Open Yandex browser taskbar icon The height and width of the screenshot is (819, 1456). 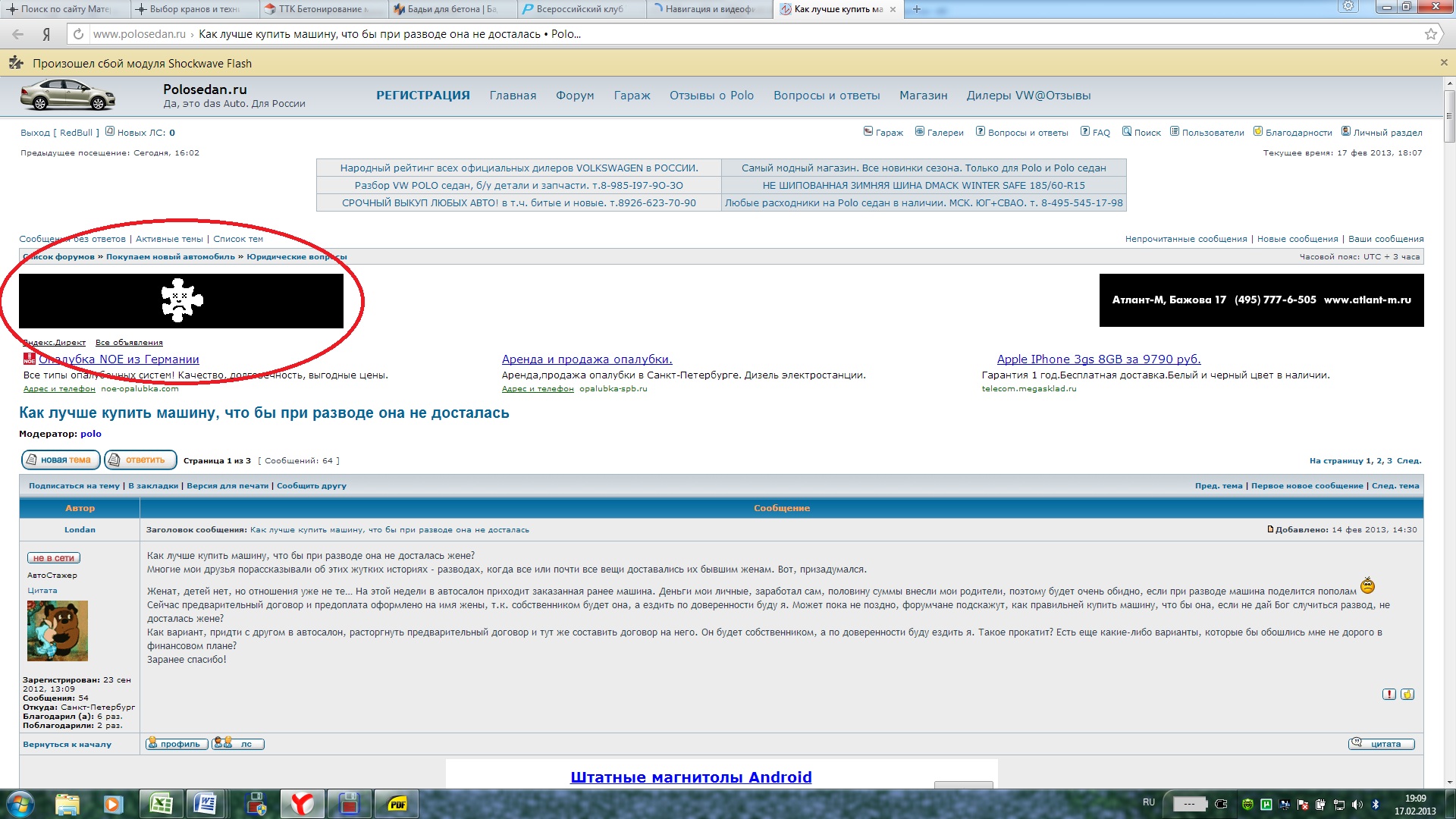(302, 804)
